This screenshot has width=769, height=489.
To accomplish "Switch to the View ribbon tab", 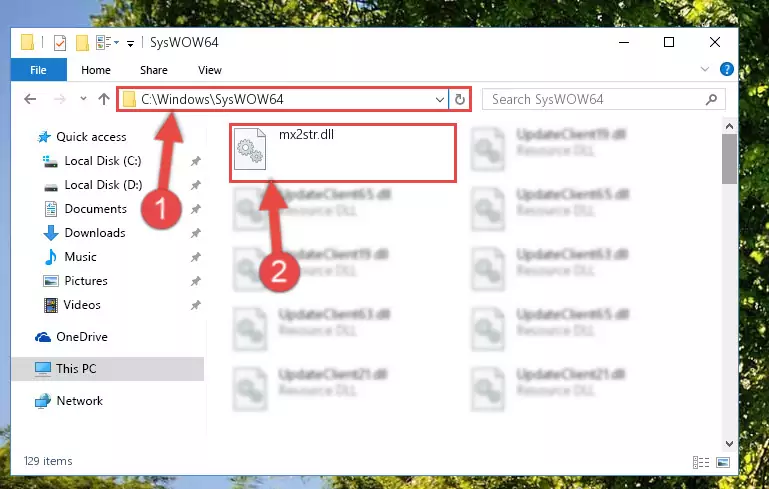I will coord(209,70).
